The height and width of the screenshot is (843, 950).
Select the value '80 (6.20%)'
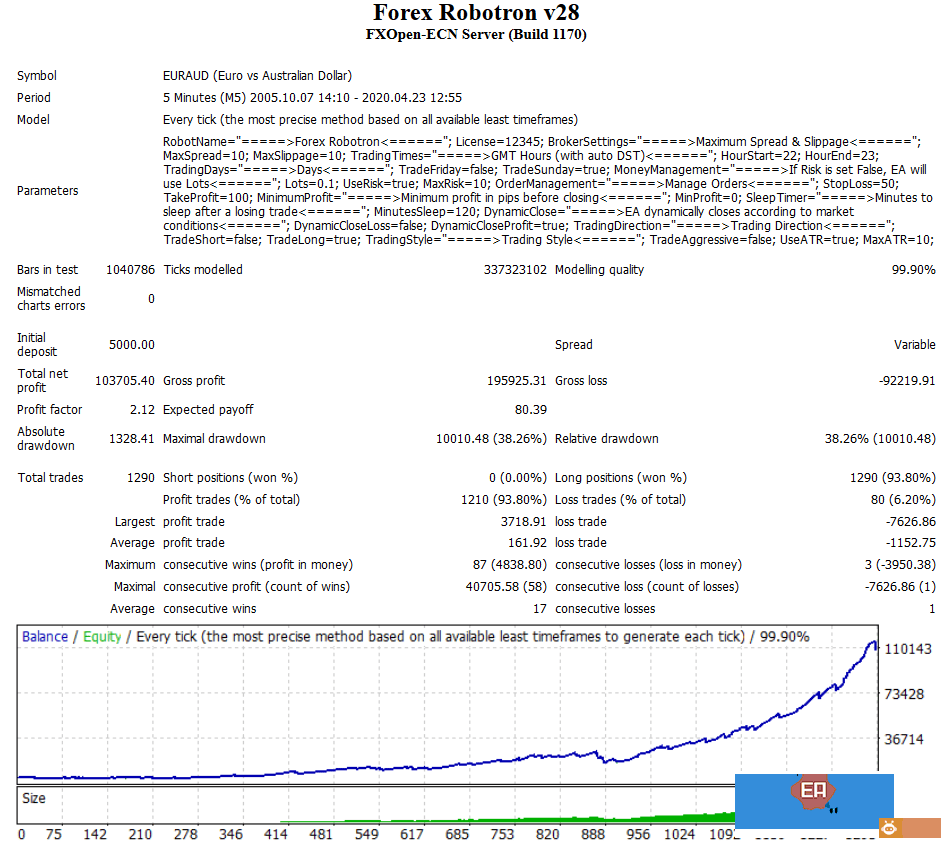pos(903,499)
